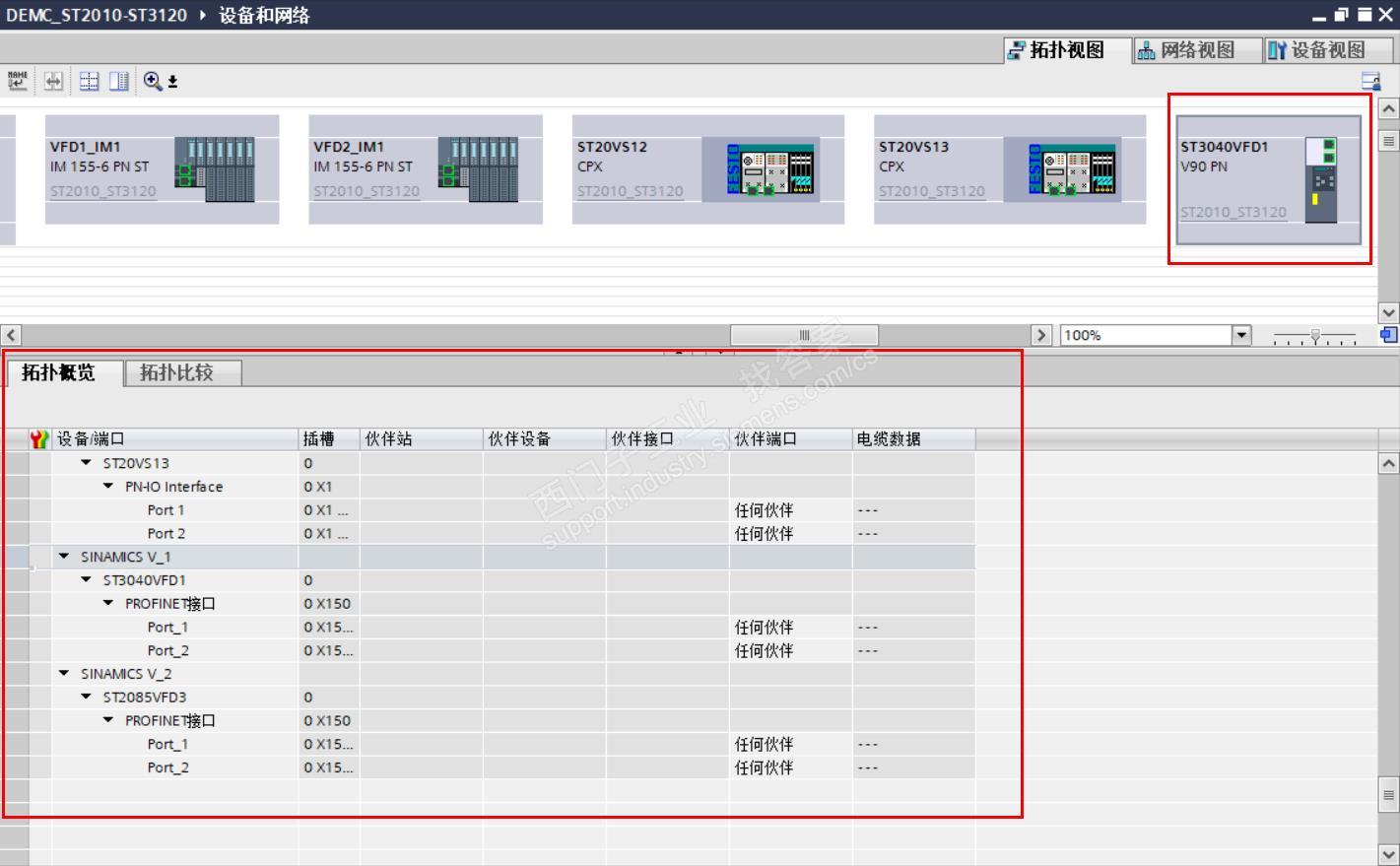1400x866 pixels.
Task: Collapse PROFINET接口 under ST2085VFD3
Action: (108, 721)
